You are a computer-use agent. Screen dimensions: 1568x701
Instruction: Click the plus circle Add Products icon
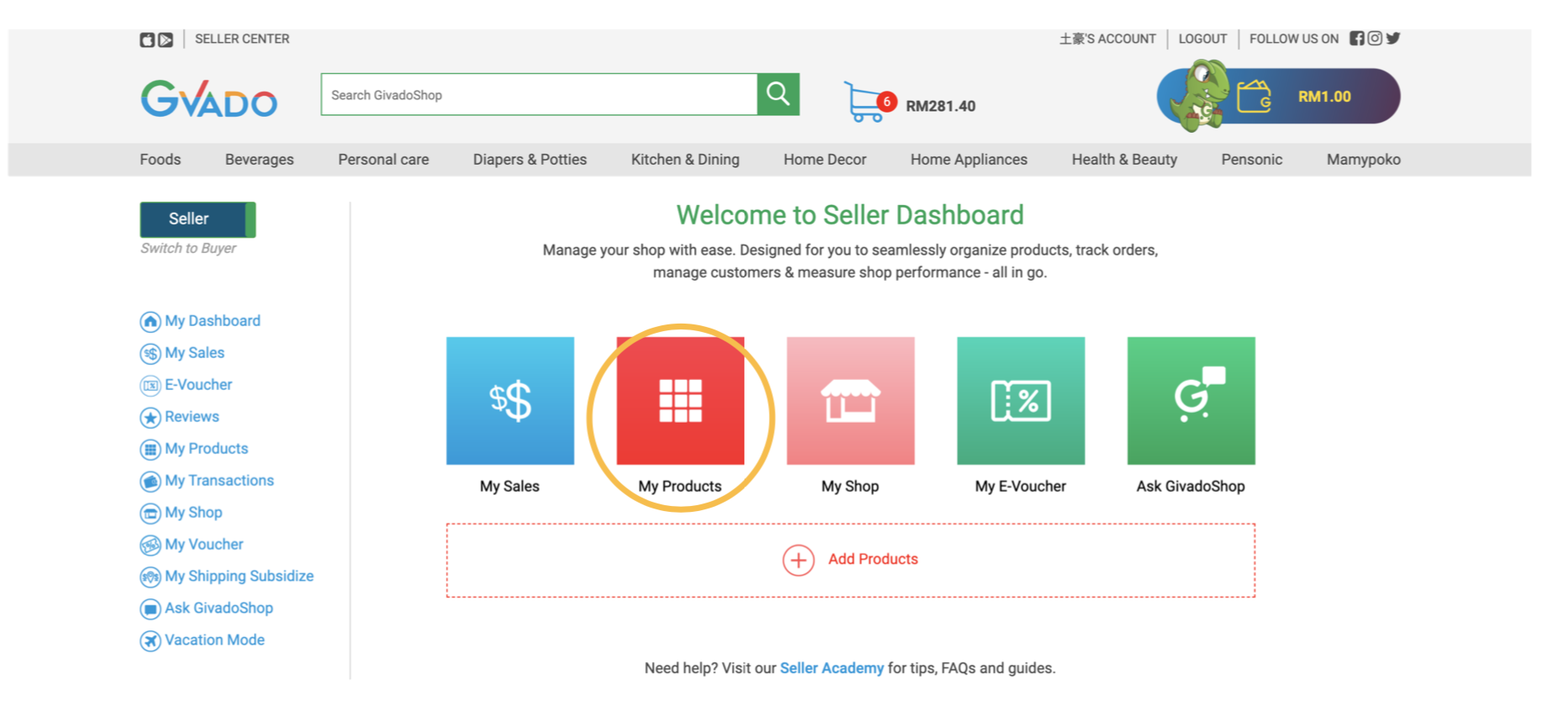coord(798,560)
